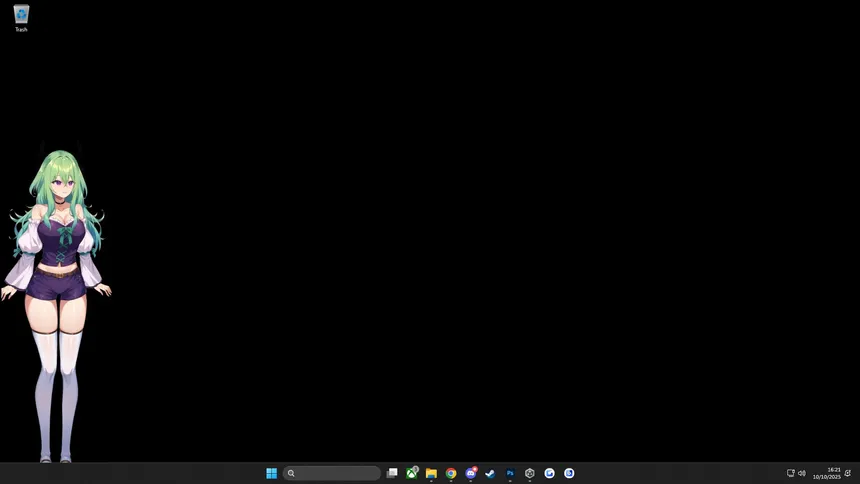
Task: Open Task View from the taskbar
Action: coord(392,473)
